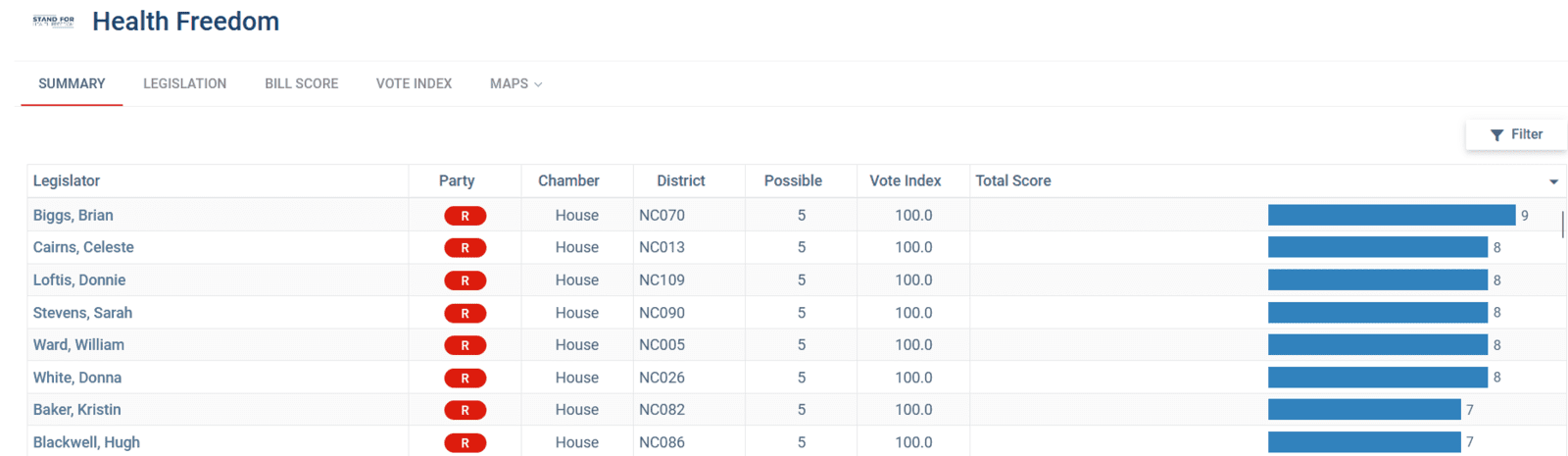The height and width of the screenshot is (456, 1568).
Task: Open the Vote Index tab
Action: [414, 84]
